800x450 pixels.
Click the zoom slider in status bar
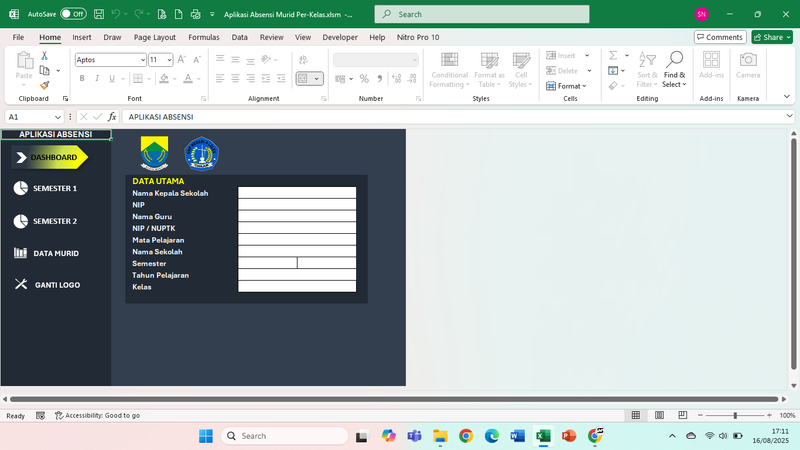(735, 415)
